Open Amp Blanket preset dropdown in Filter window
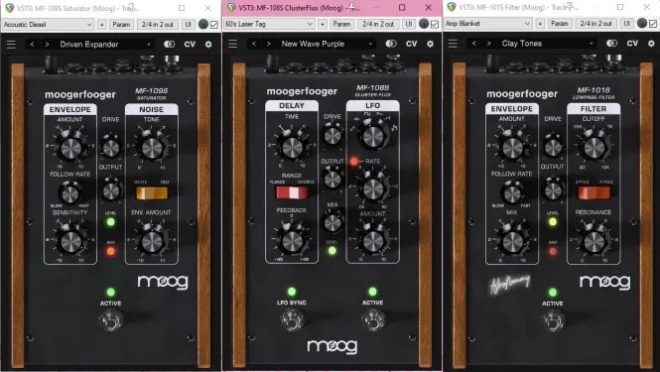 [488, 24]
